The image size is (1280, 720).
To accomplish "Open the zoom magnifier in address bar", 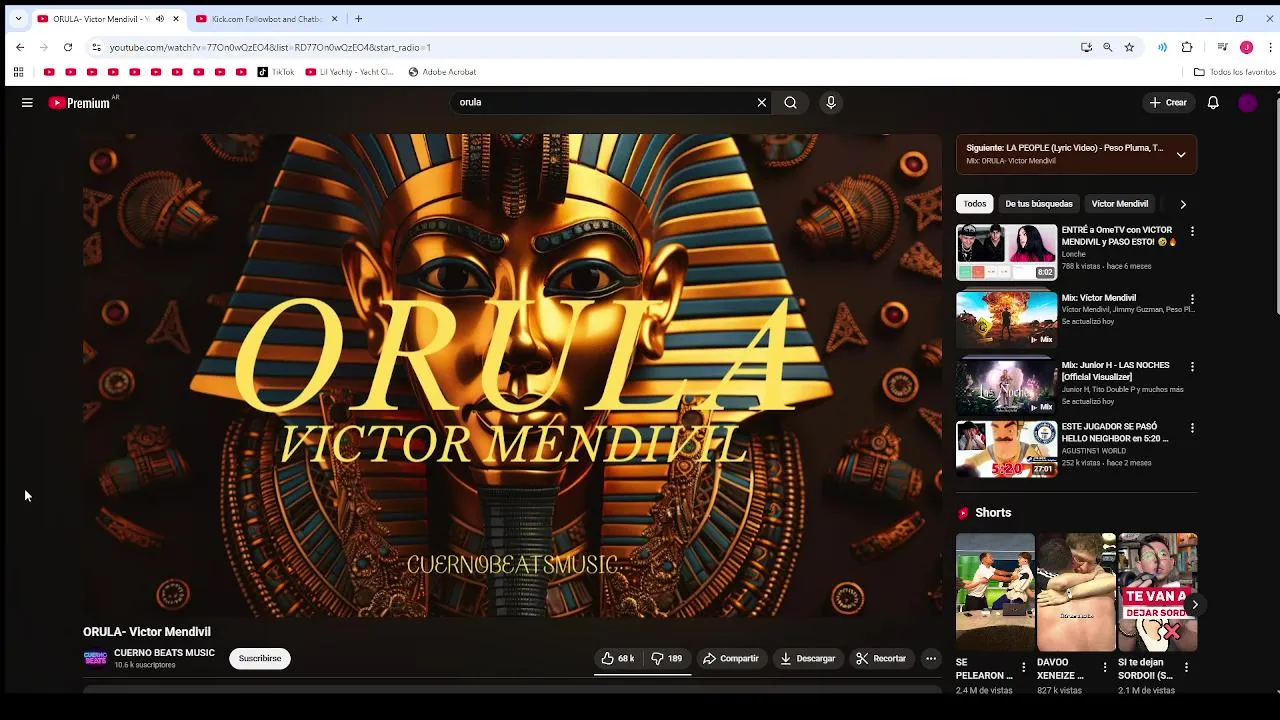I will pos(1107,47).
